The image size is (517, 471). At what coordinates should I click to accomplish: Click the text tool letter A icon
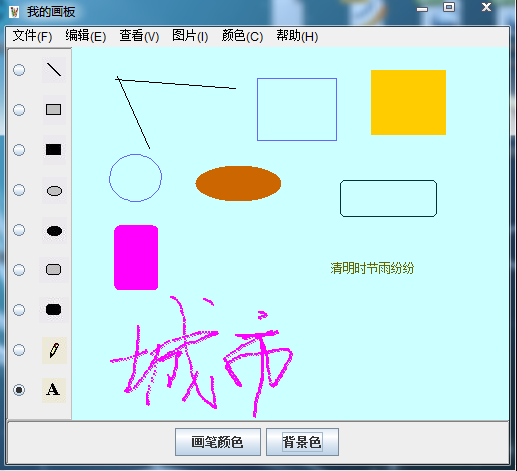point(54,390)
